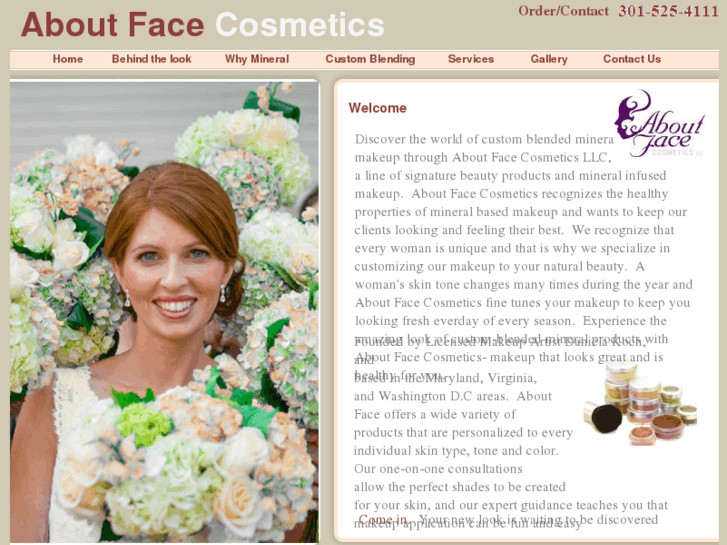Select Why Mineral in navigation bar
The width and height of the screenshot is (727, 545).
point(257,59)
